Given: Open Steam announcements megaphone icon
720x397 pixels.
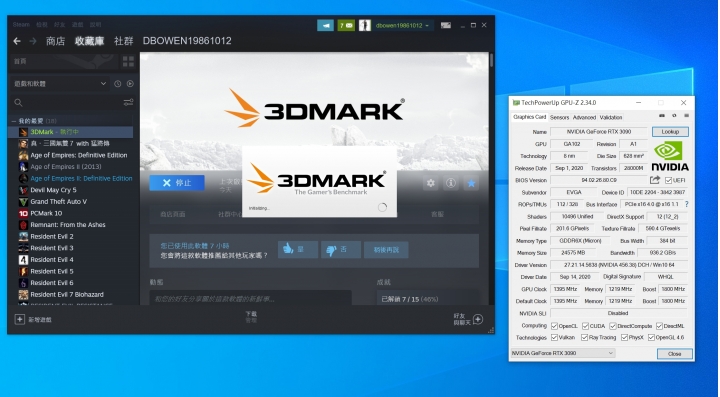Looking at the screenshot, I should (x=325, y=25).
